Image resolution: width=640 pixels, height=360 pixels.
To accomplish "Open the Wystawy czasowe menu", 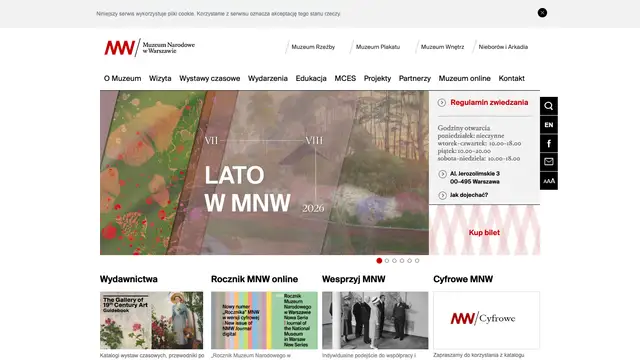I will 210,78.
